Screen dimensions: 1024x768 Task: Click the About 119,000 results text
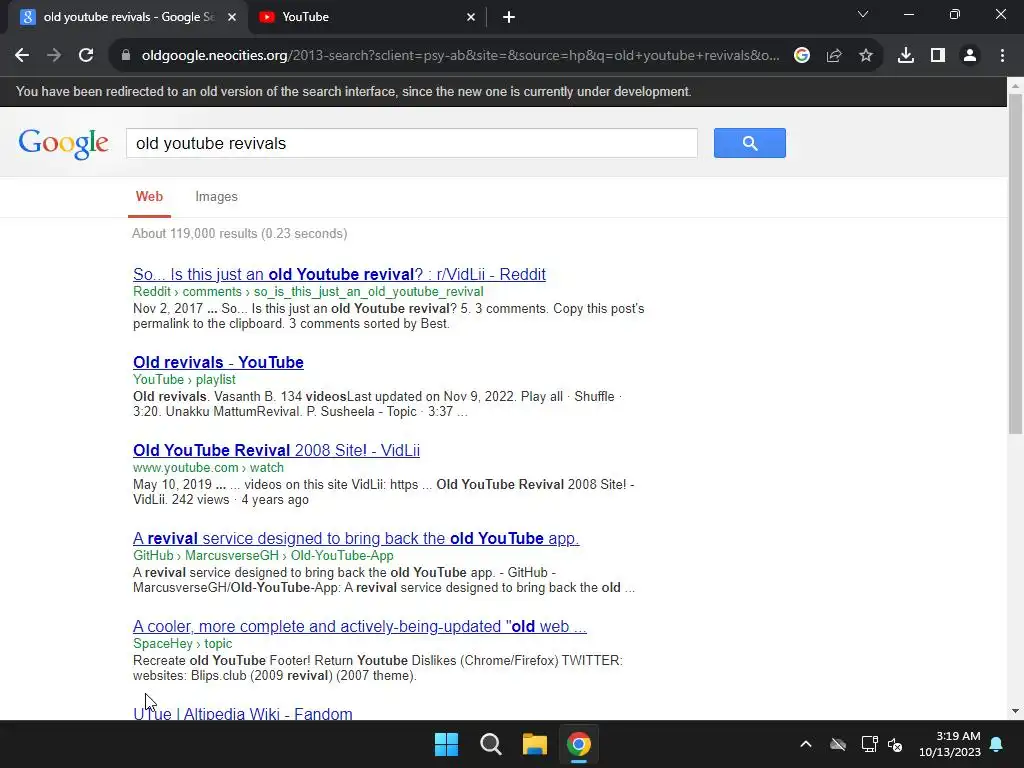(240, 234)
